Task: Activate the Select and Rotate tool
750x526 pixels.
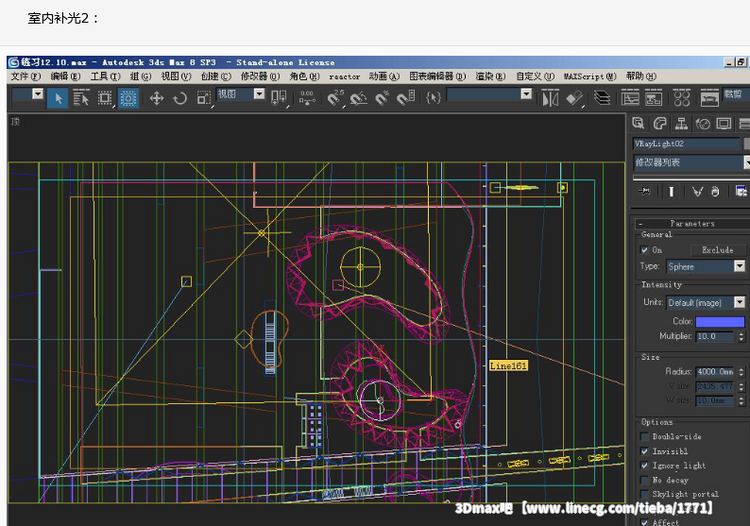Action: tap(180, 99)
